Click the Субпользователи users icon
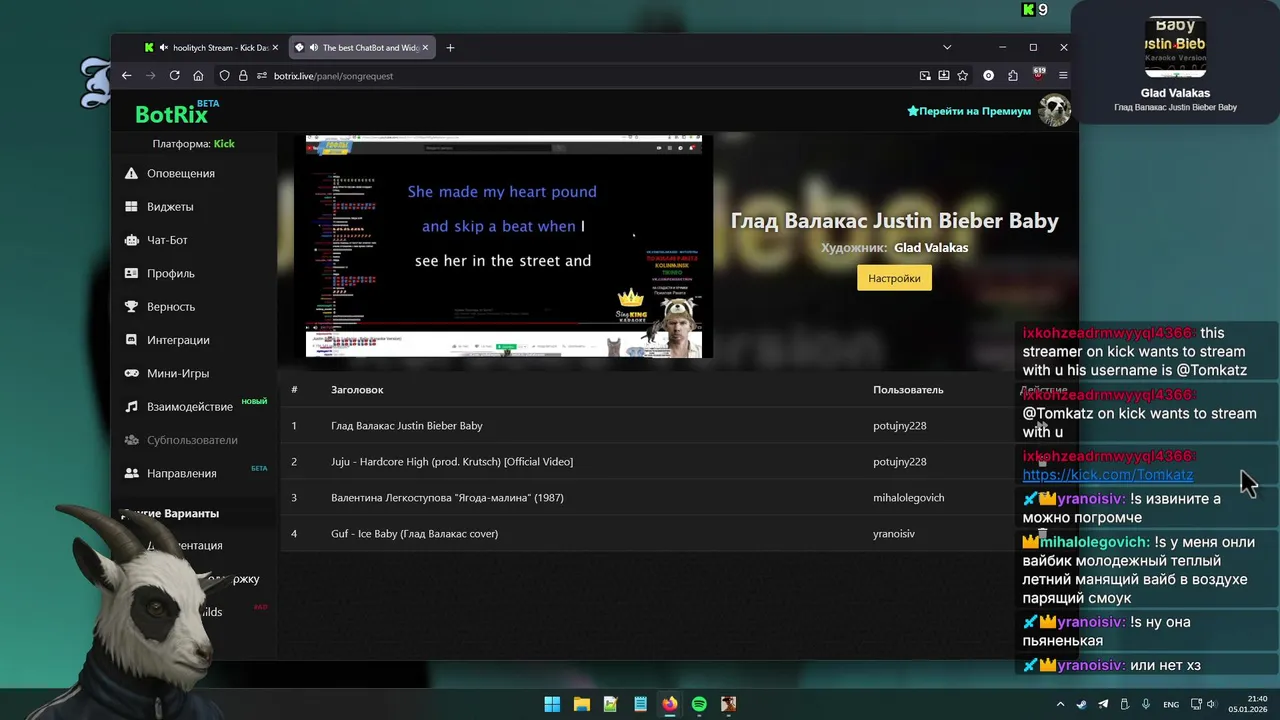The width and height of the screenshot is (1280, 720). [131, 440]
